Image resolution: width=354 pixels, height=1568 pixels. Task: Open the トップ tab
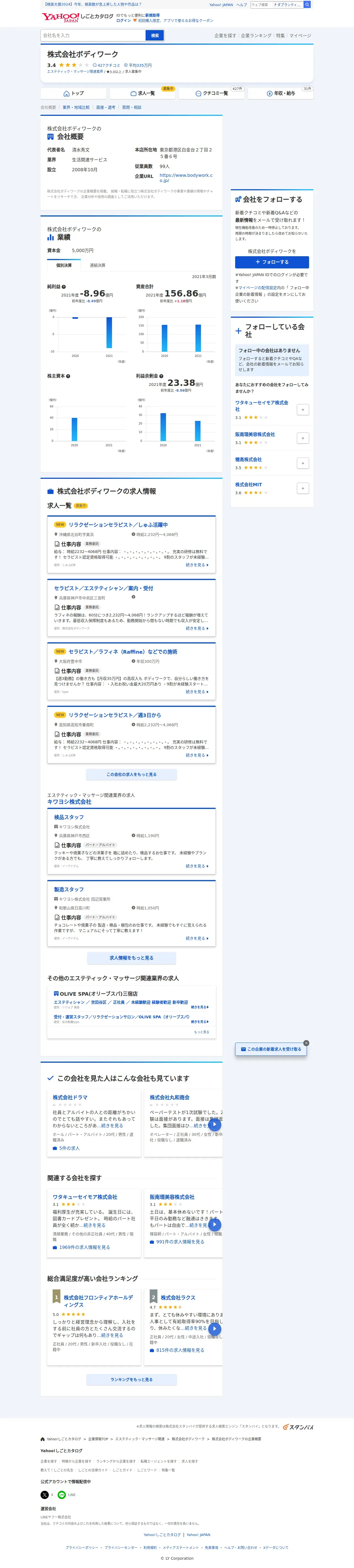[x=74, y=93]
